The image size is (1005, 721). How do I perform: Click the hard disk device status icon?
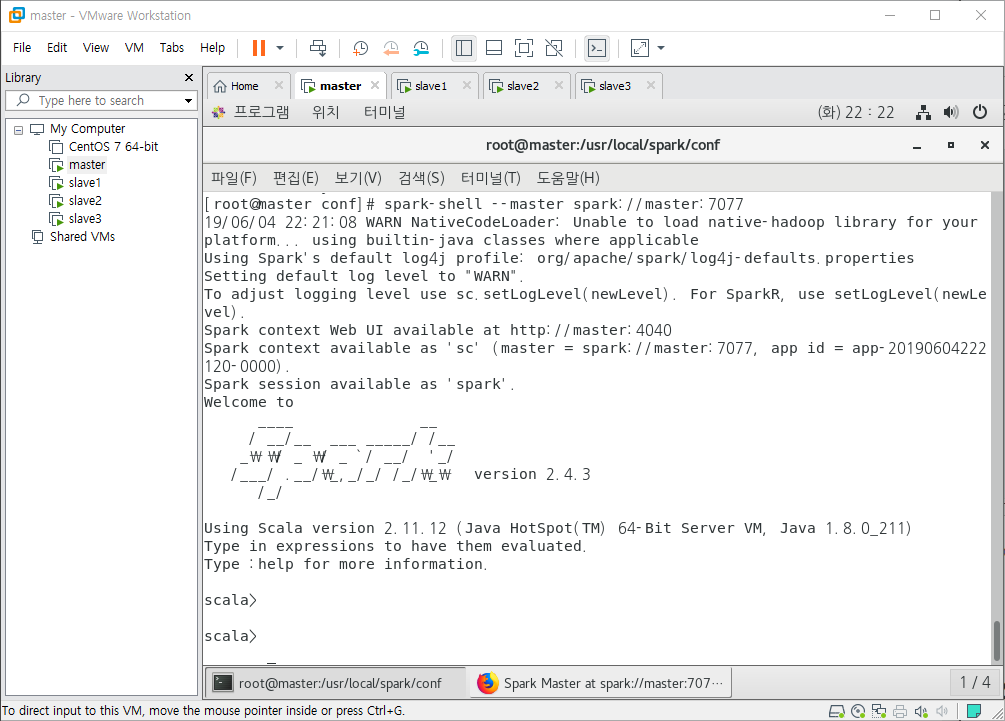(x=836, y=711)
